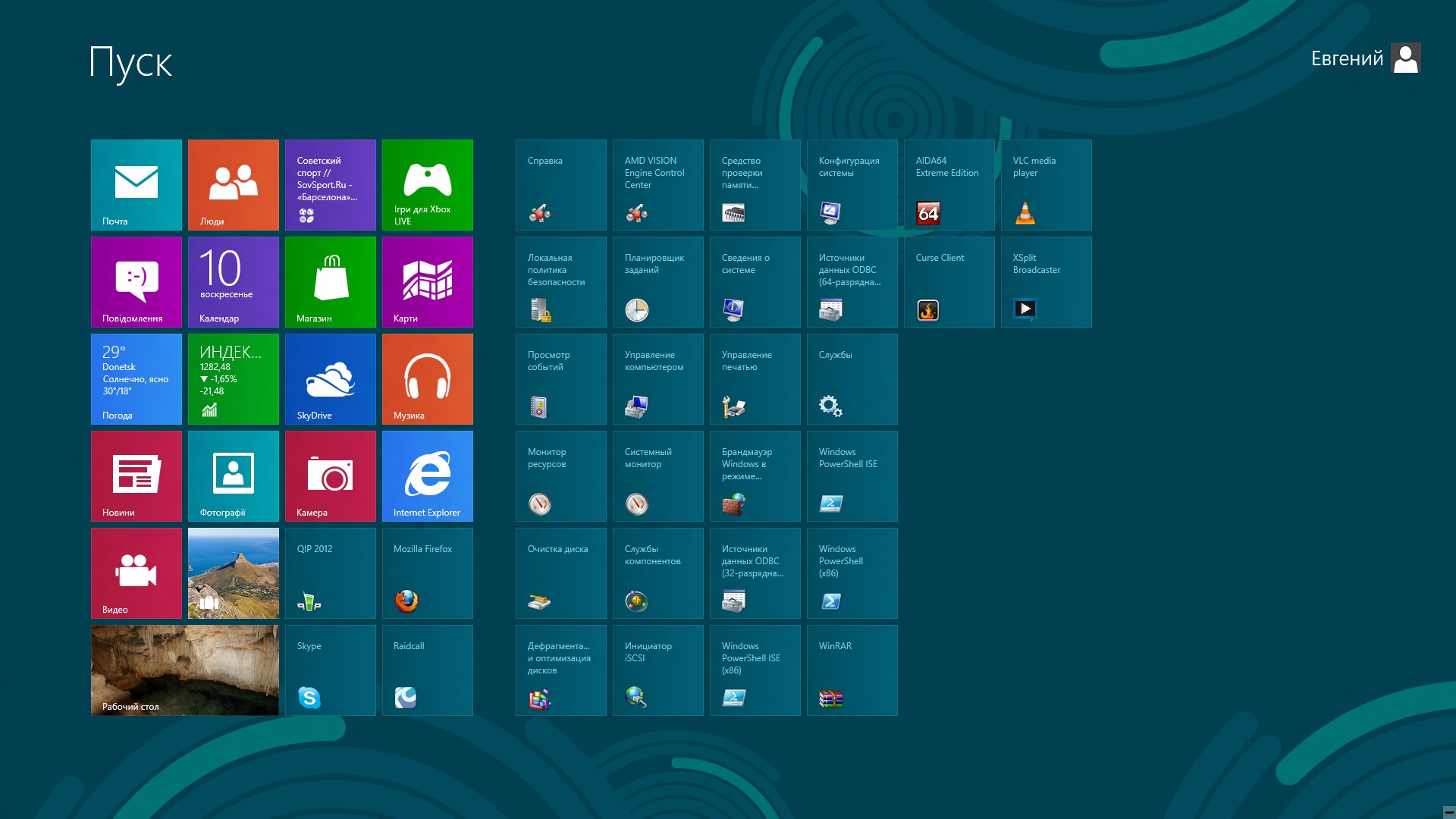
Task: Open the Погода weather tile for Donetsk
Action: 136,379
